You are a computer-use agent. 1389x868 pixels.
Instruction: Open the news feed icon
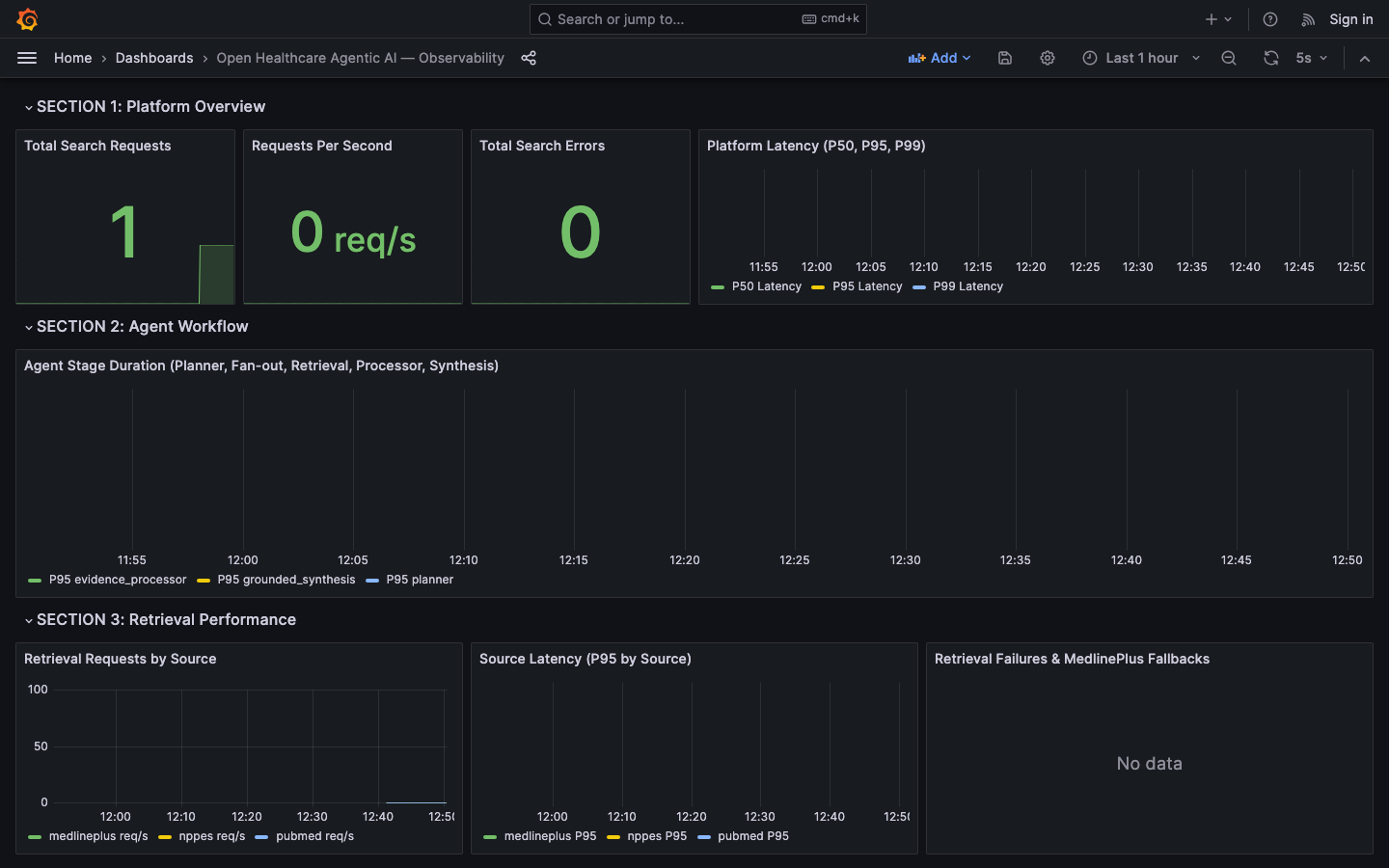click(x=1308, y=19)
